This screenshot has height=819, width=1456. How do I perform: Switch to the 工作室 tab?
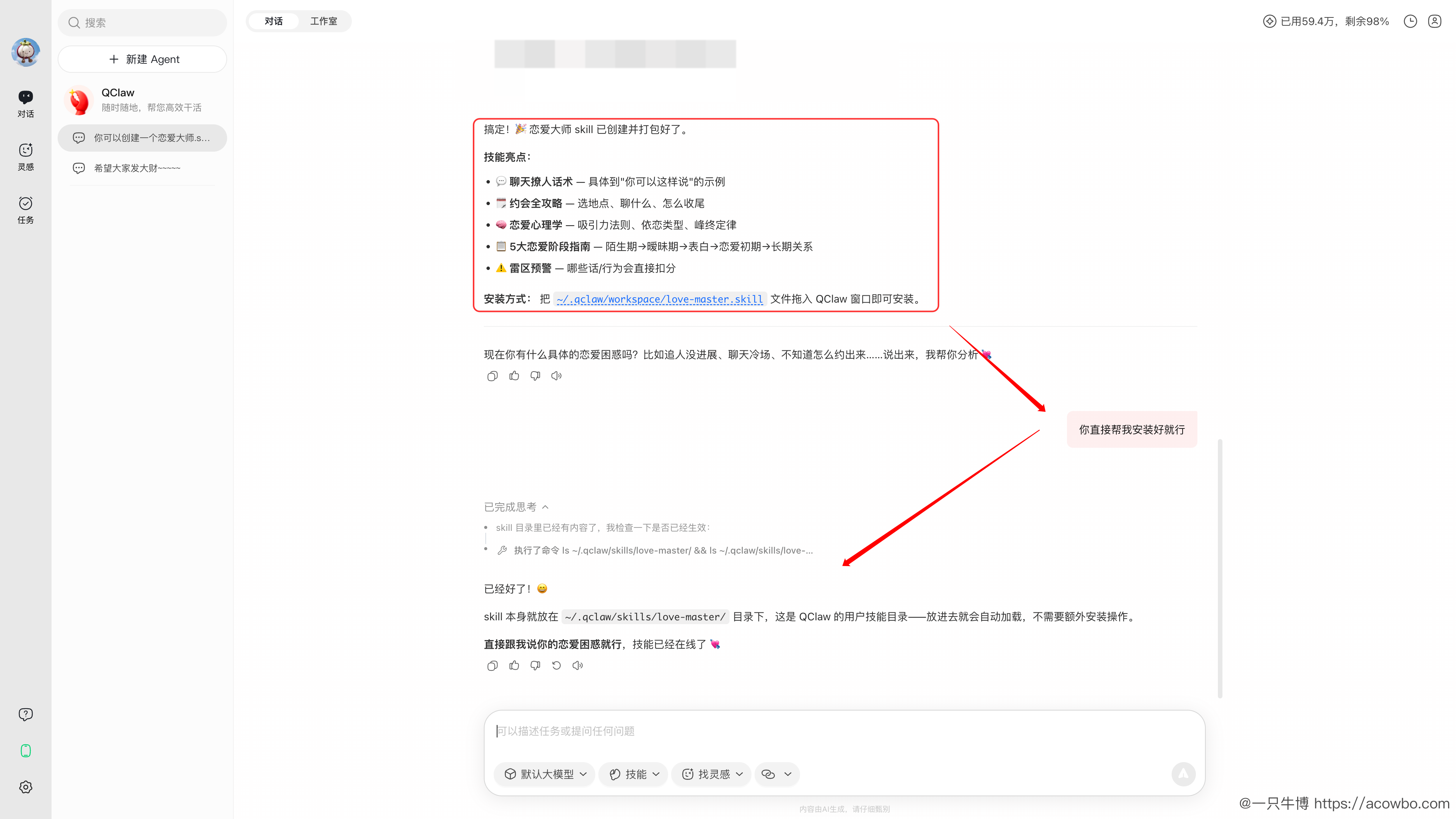coord(323,22)
